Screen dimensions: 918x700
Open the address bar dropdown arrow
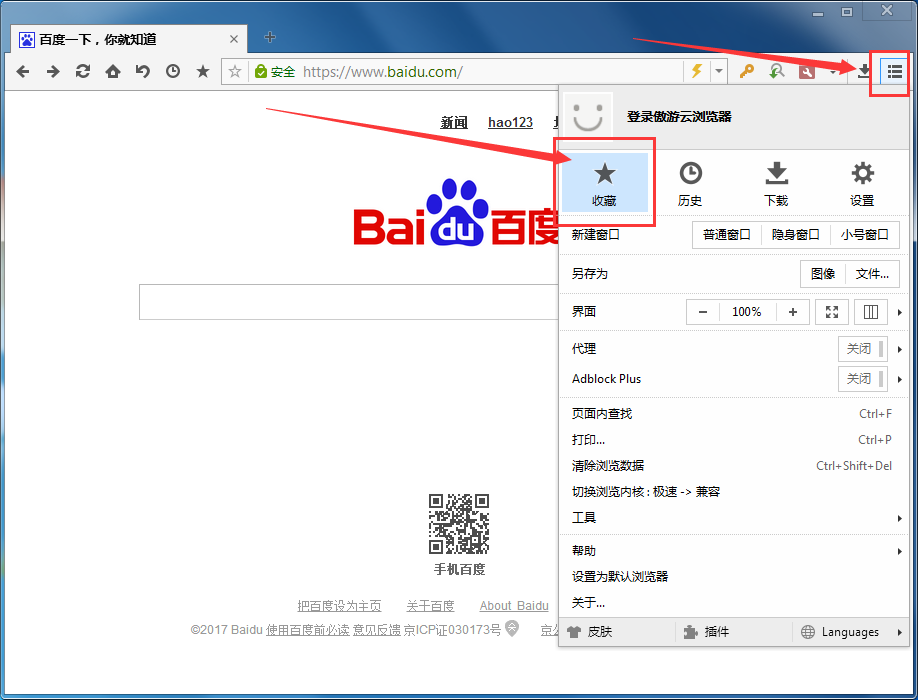pyautogui.click(x=718, y=71)
